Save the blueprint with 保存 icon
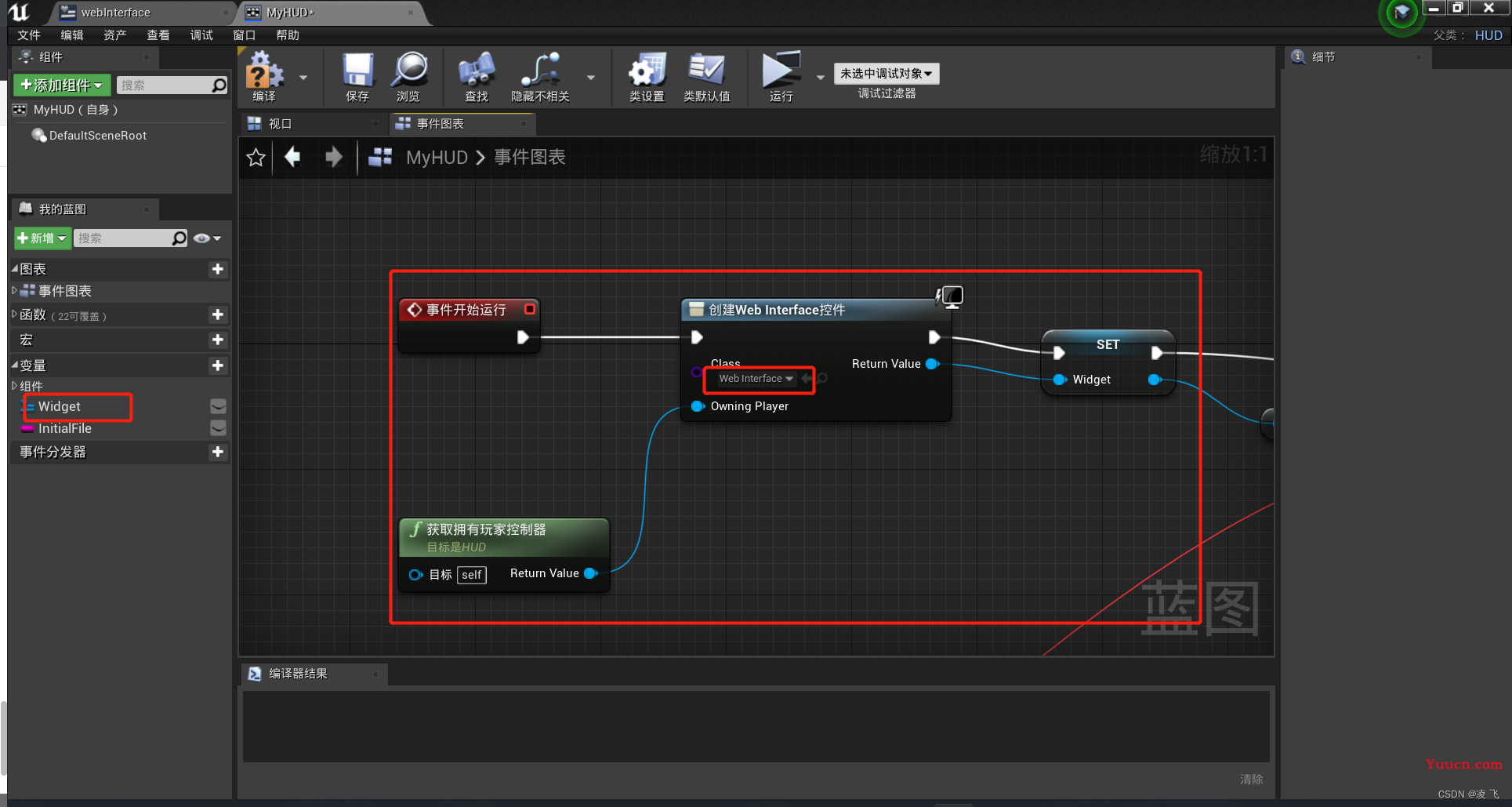The width and height of the screenshot is (1512, 807). pos(357,77)
